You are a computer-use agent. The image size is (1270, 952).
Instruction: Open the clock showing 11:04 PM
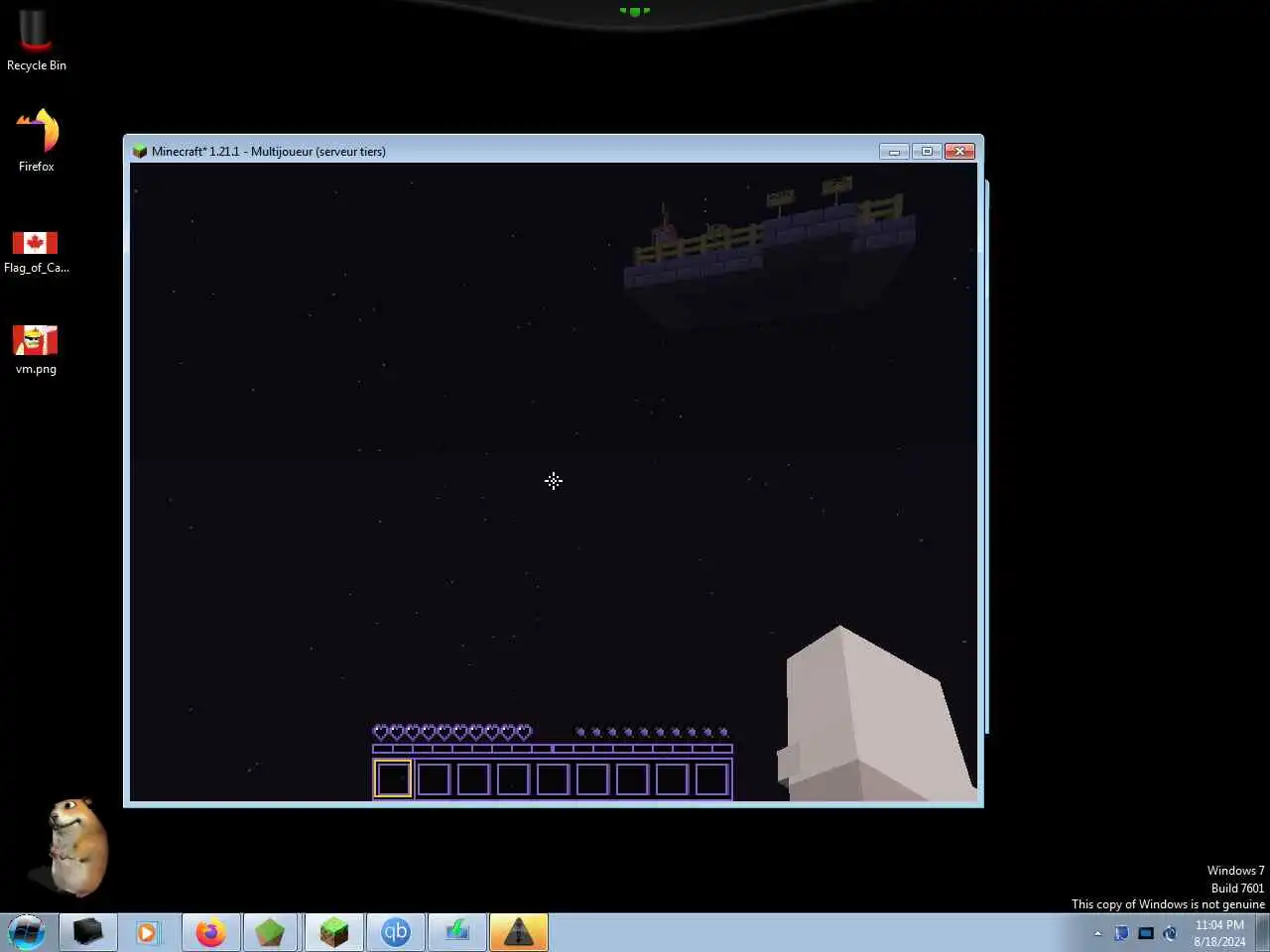(x=1219, y=933)
